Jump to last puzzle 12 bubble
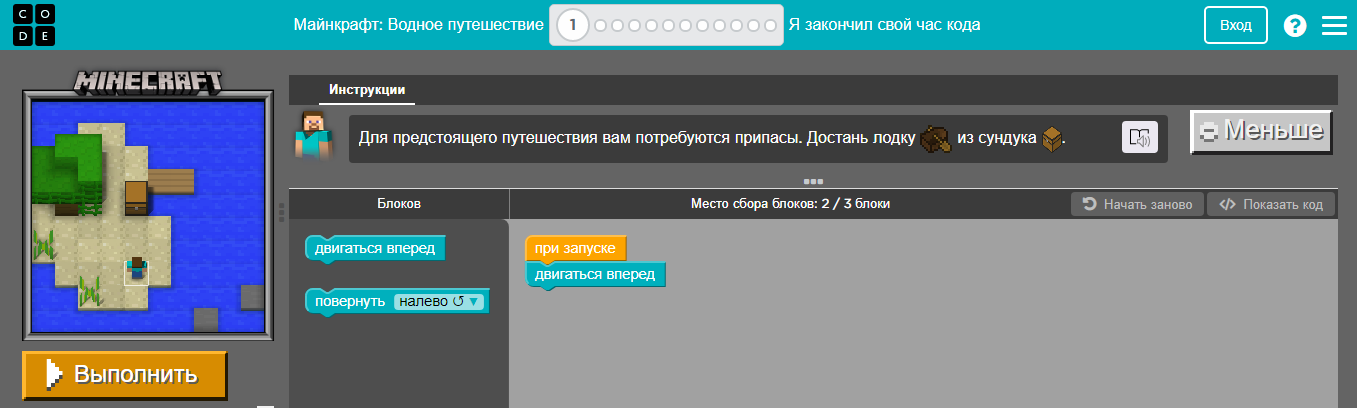 pos(770,26)
